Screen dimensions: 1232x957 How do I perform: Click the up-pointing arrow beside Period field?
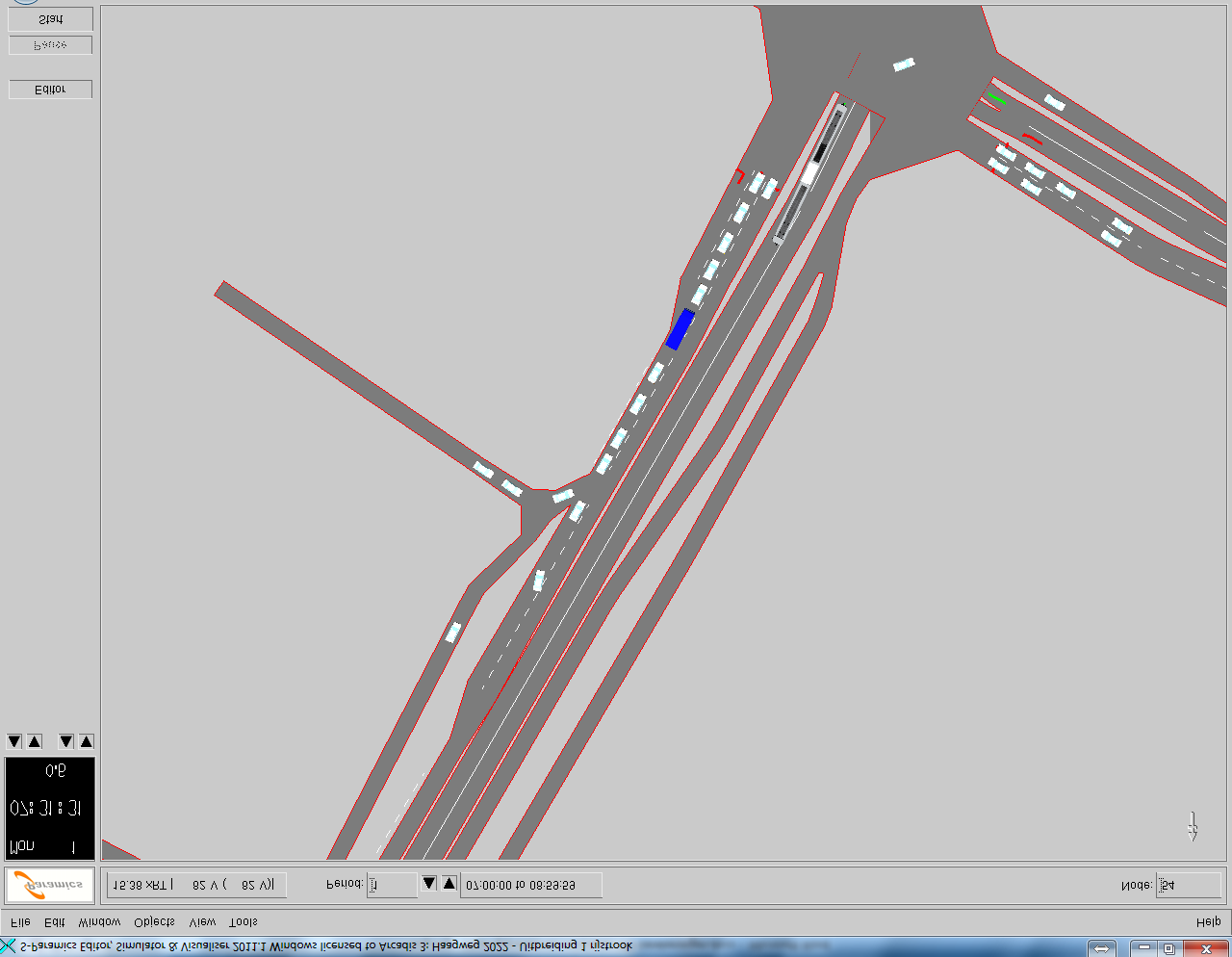pos(449,883)
